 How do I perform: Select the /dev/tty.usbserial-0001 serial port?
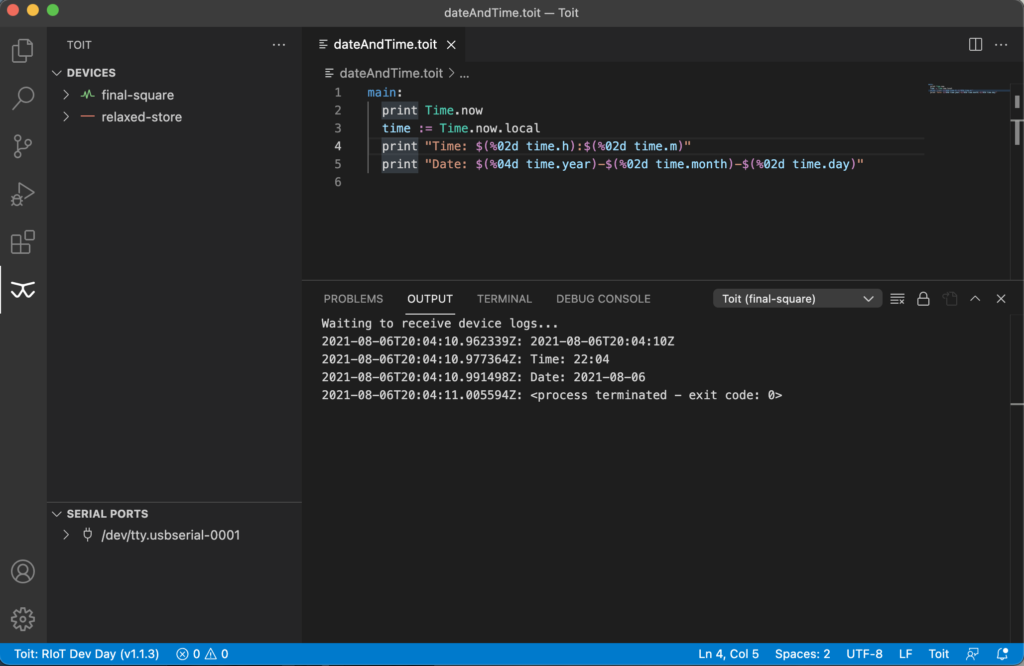pos(170,535)
